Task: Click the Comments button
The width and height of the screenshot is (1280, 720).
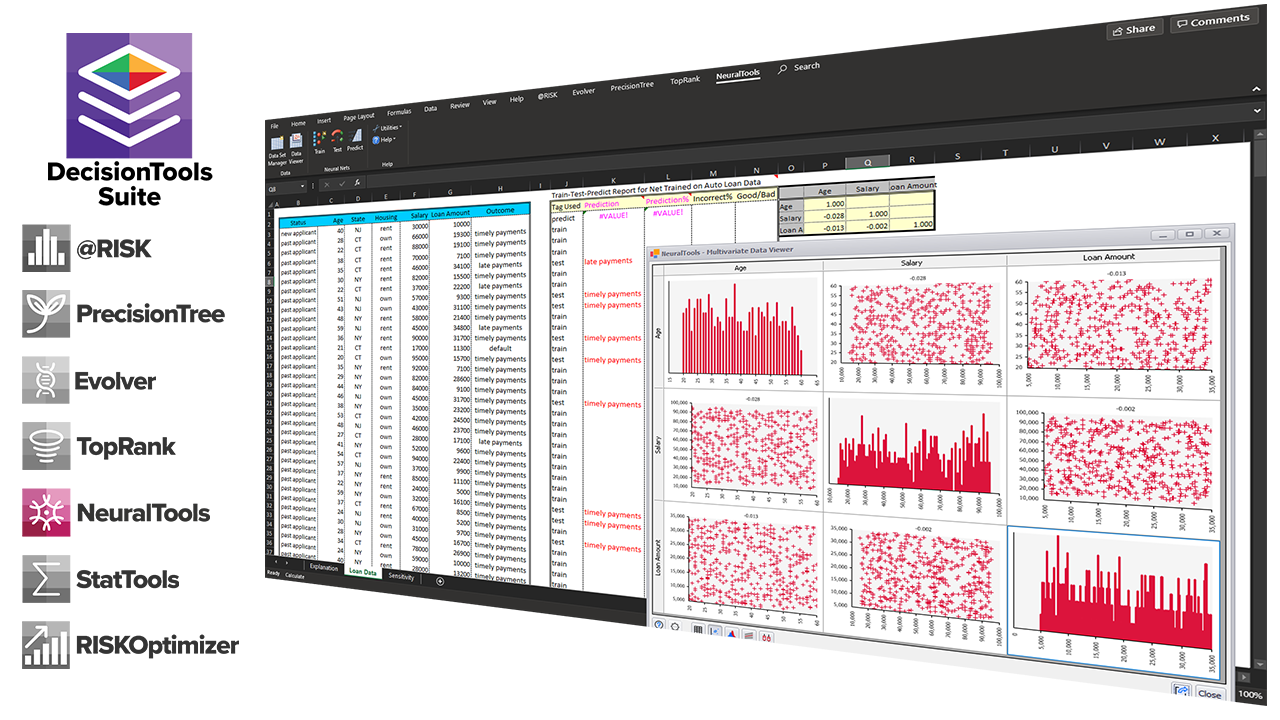Action: [x=1212, y=21]
